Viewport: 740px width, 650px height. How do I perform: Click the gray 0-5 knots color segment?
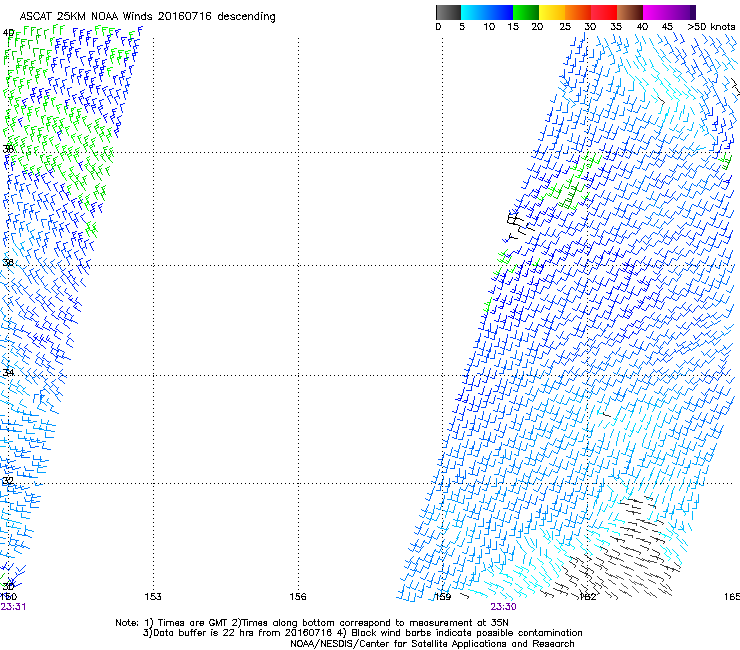tap(448, 12)
